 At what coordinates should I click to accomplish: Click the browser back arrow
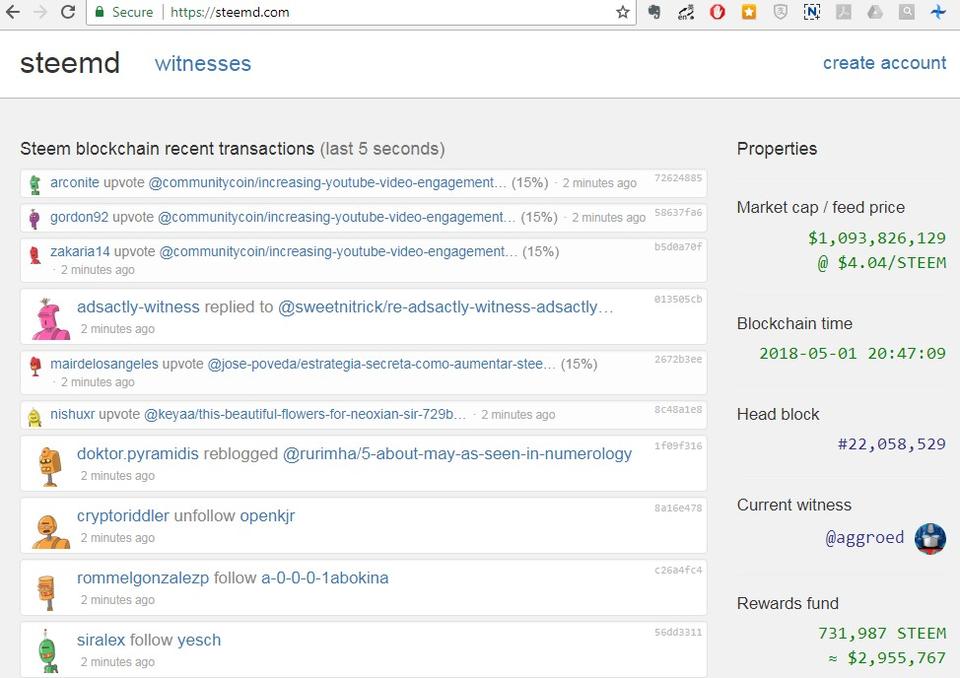pos(14,12)
